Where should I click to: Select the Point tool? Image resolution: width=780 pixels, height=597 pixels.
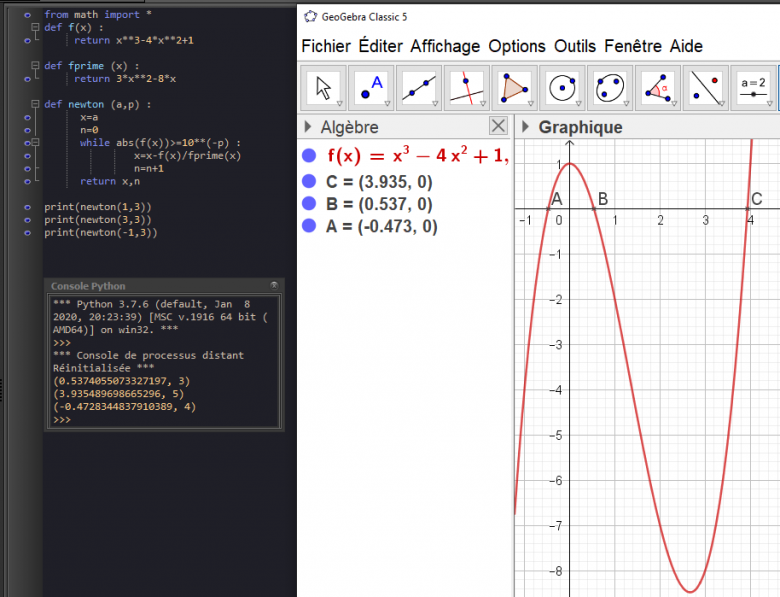pyautogui.click(x=372, y=88)
